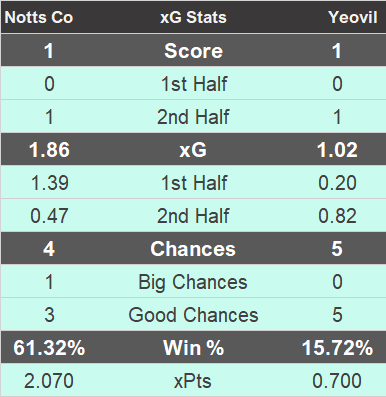Click Notts Co win percentage 61.32%
This screenshot has height=397, width=386.
(49, 348)
